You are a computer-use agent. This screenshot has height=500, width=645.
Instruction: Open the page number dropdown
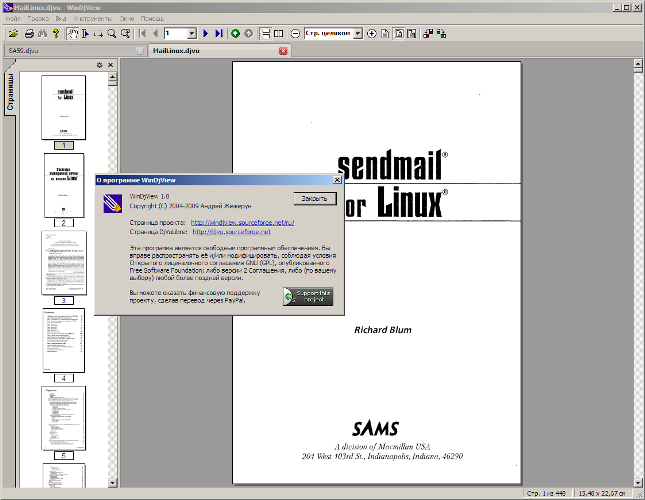(x=192, y=34)
